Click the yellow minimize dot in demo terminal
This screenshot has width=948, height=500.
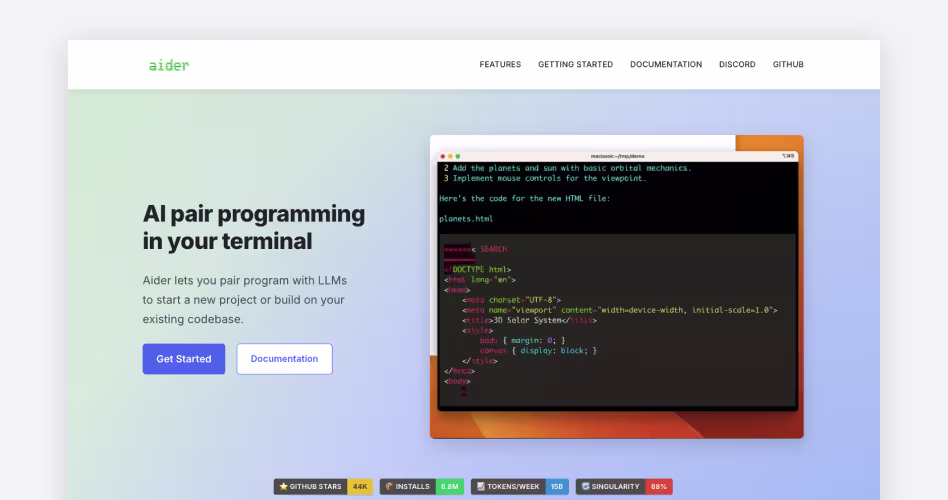click(450, 156)
